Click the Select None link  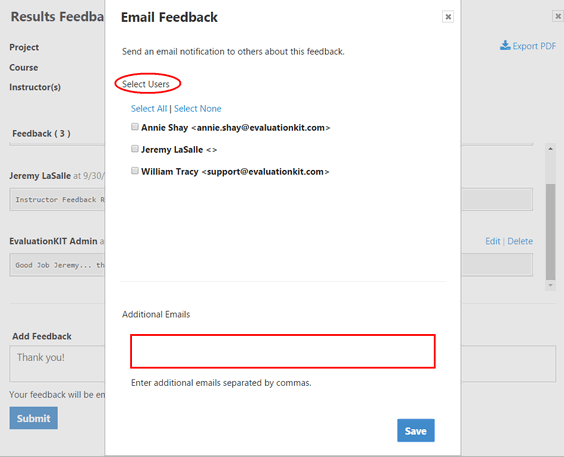pyautogui.click(x=197, y=109)
